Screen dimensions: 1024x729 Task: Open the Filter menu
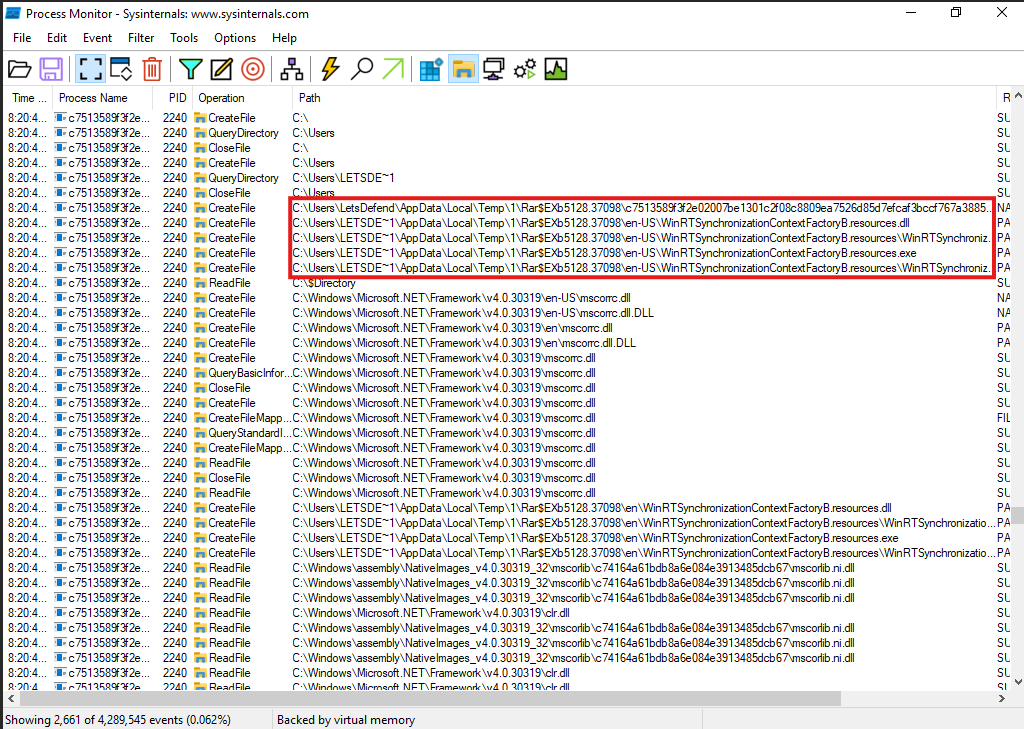coord(141,38)
